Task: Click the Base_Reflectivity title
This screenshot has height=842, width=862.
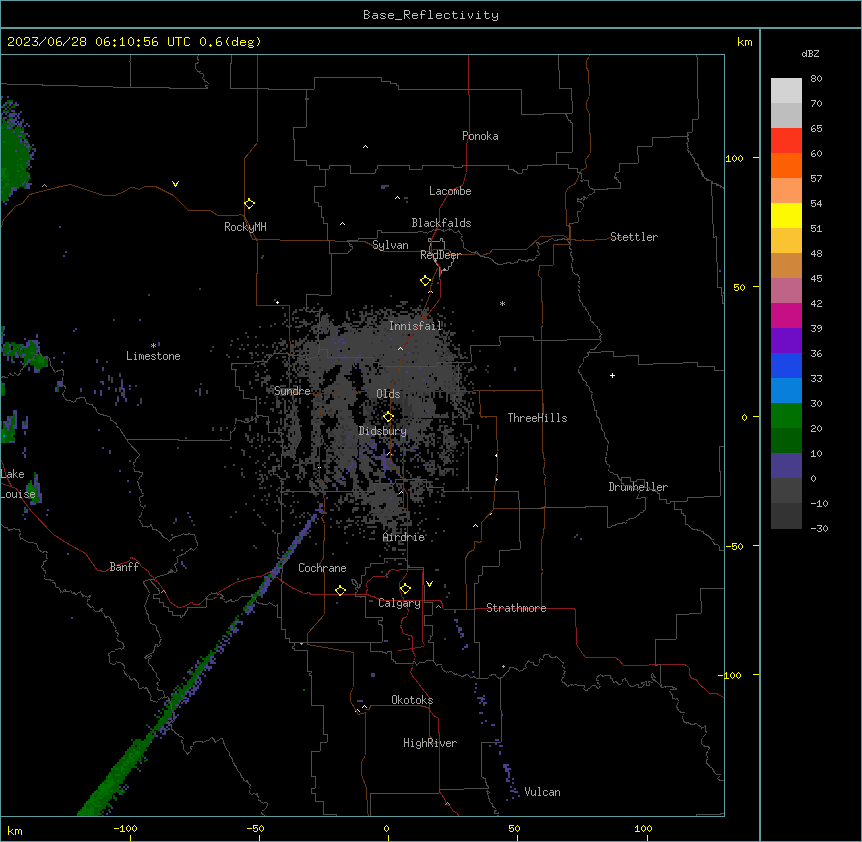Action: coord(431,15)
